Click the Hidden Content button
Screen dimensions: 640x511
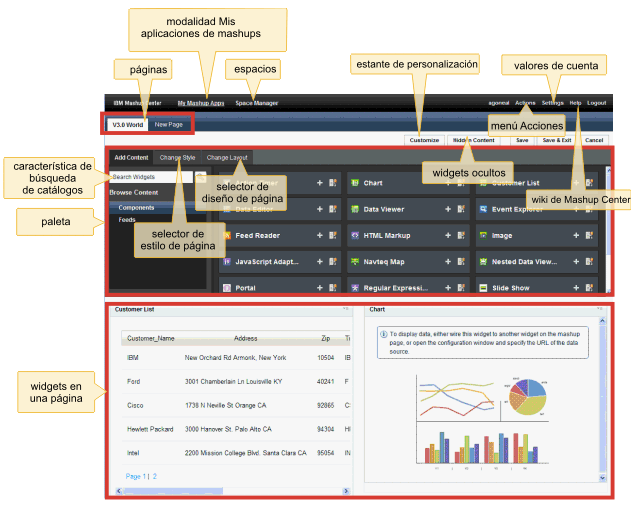click(x=474, y=140)
